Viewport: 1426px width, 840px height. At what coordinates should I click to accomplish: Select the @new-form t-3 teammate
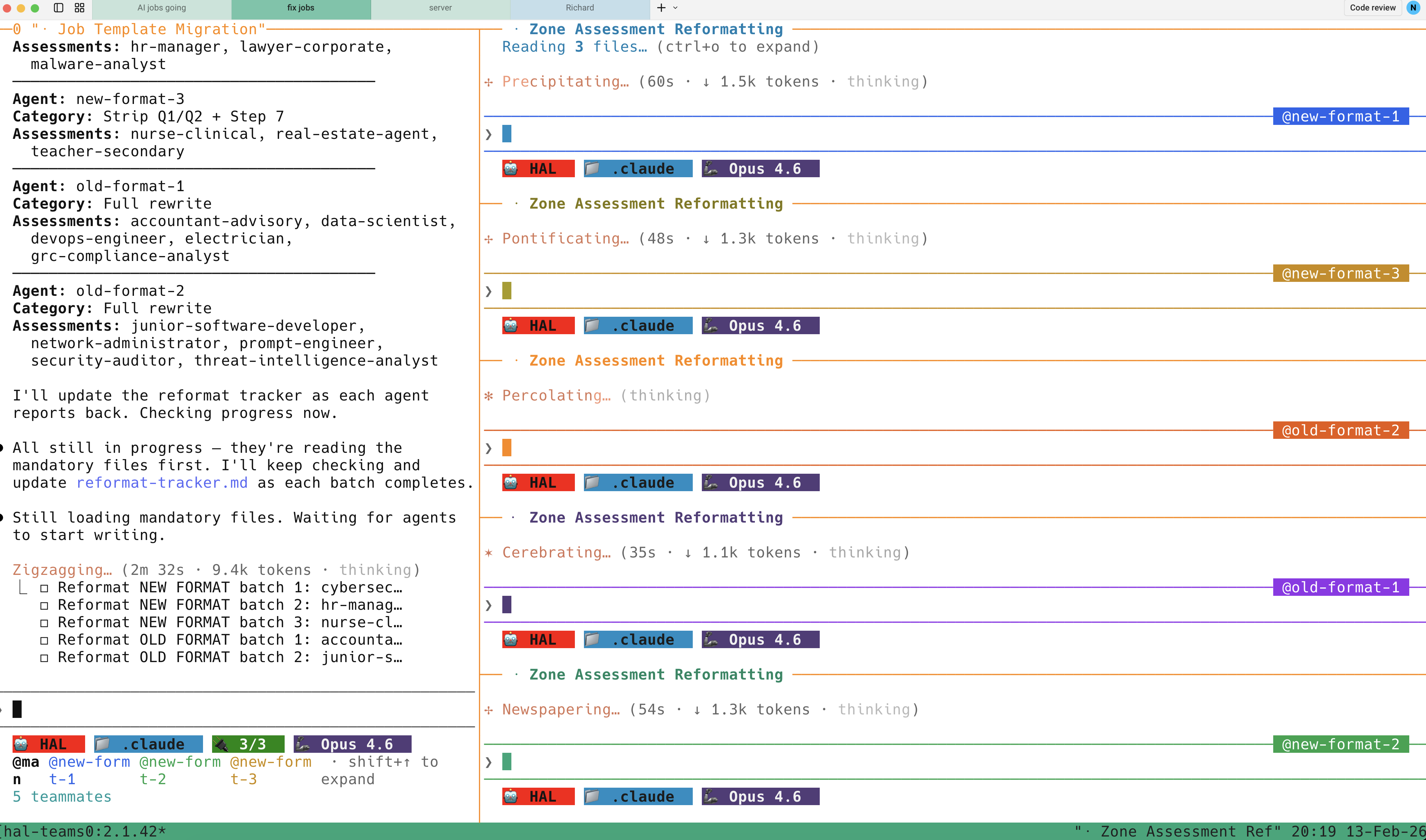(x=271, y=770)
